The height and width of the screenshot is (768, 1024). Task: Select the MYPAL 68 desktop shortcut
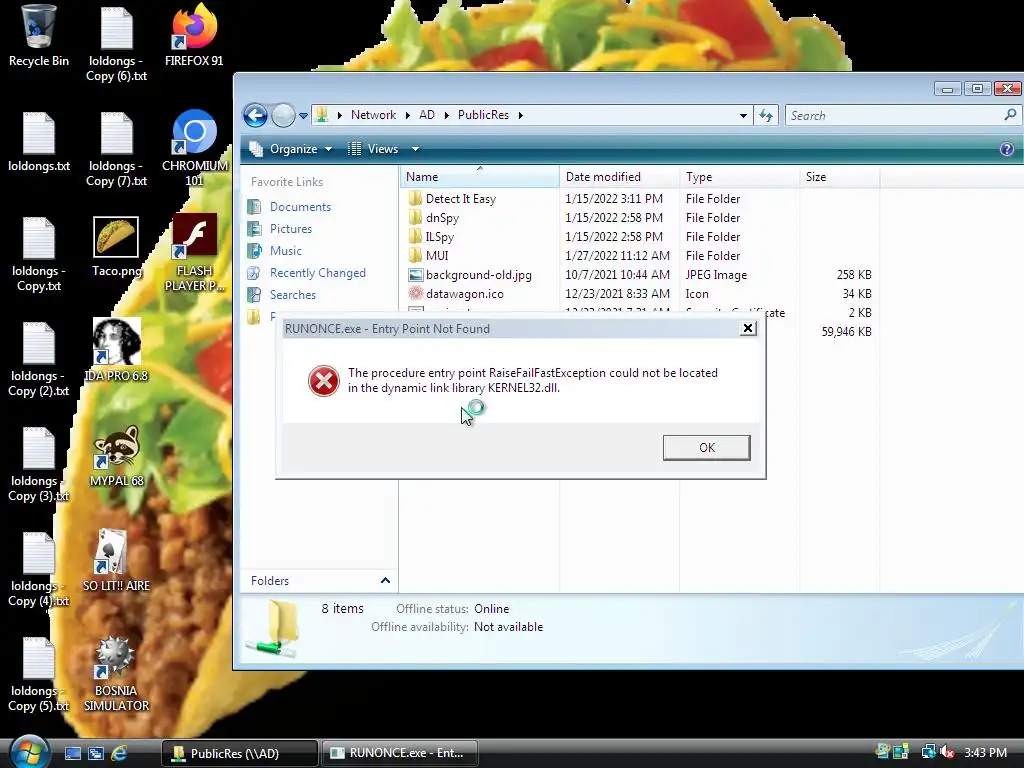coord(116,456)
